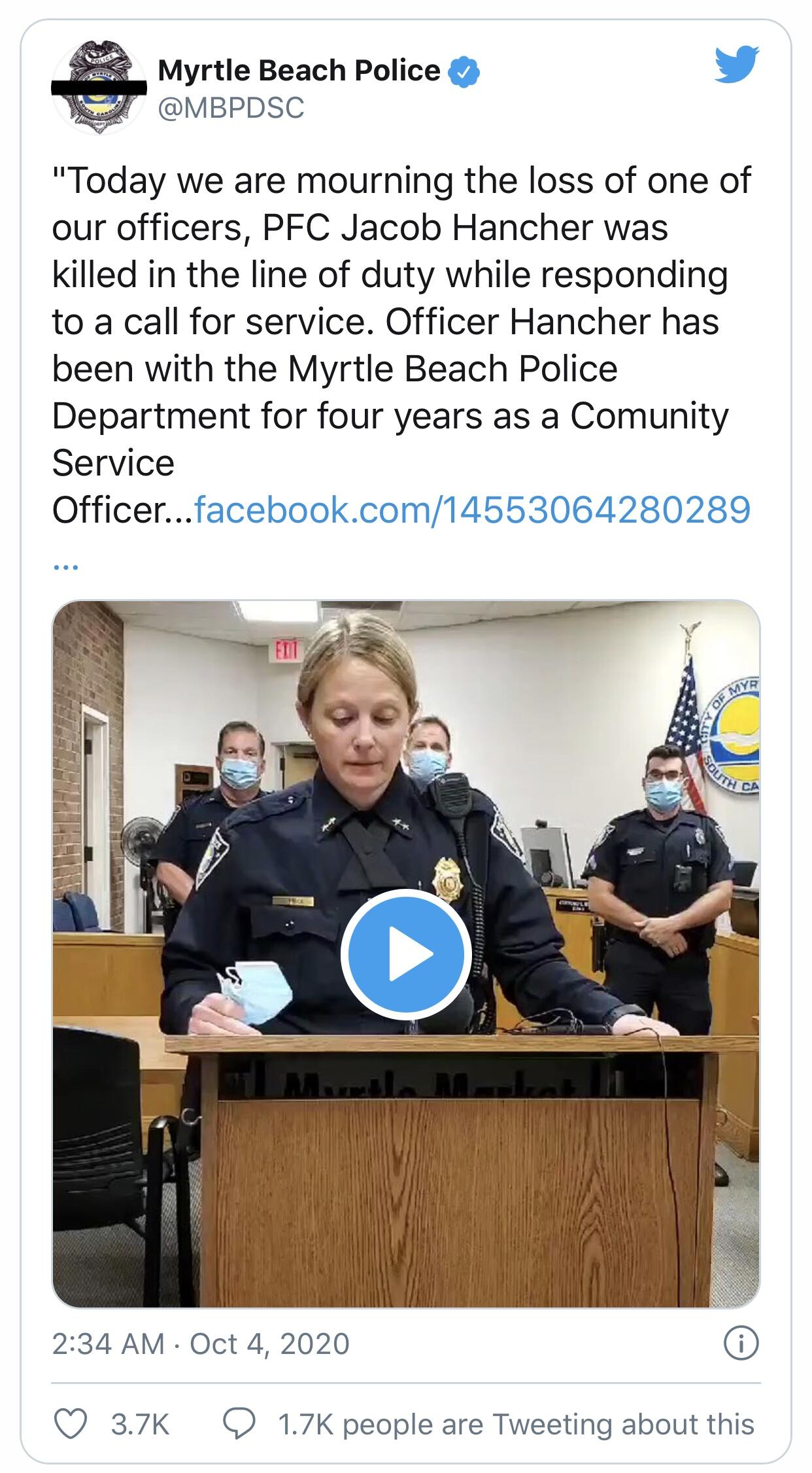This screenshot has width=812, height=1473.
Task: Open the facebook.com link in tweet
Action: pyautogui.click(x=472, y=510)
